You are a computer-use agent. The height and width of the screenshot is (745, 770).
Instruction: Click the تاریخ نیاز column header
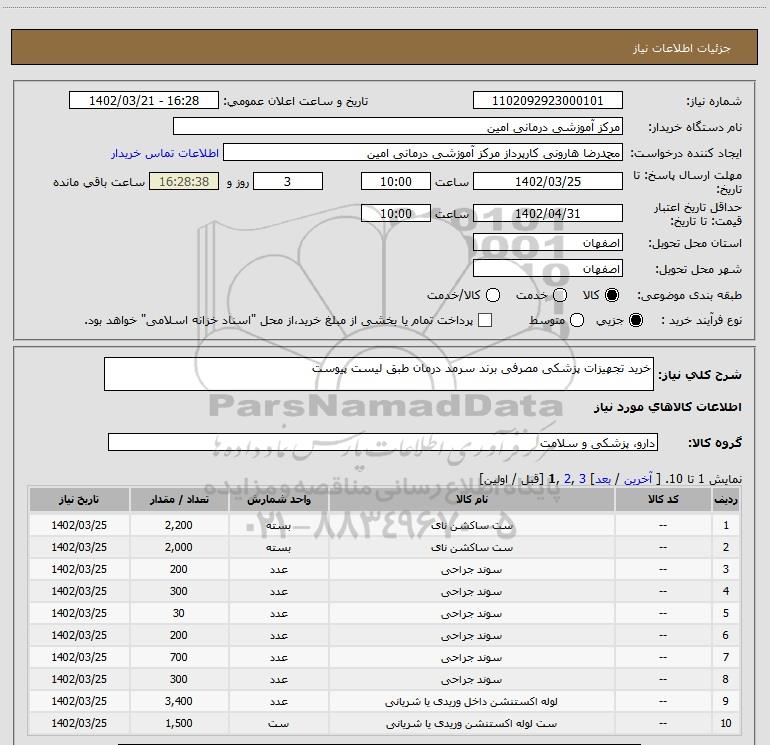pos(79,499)
